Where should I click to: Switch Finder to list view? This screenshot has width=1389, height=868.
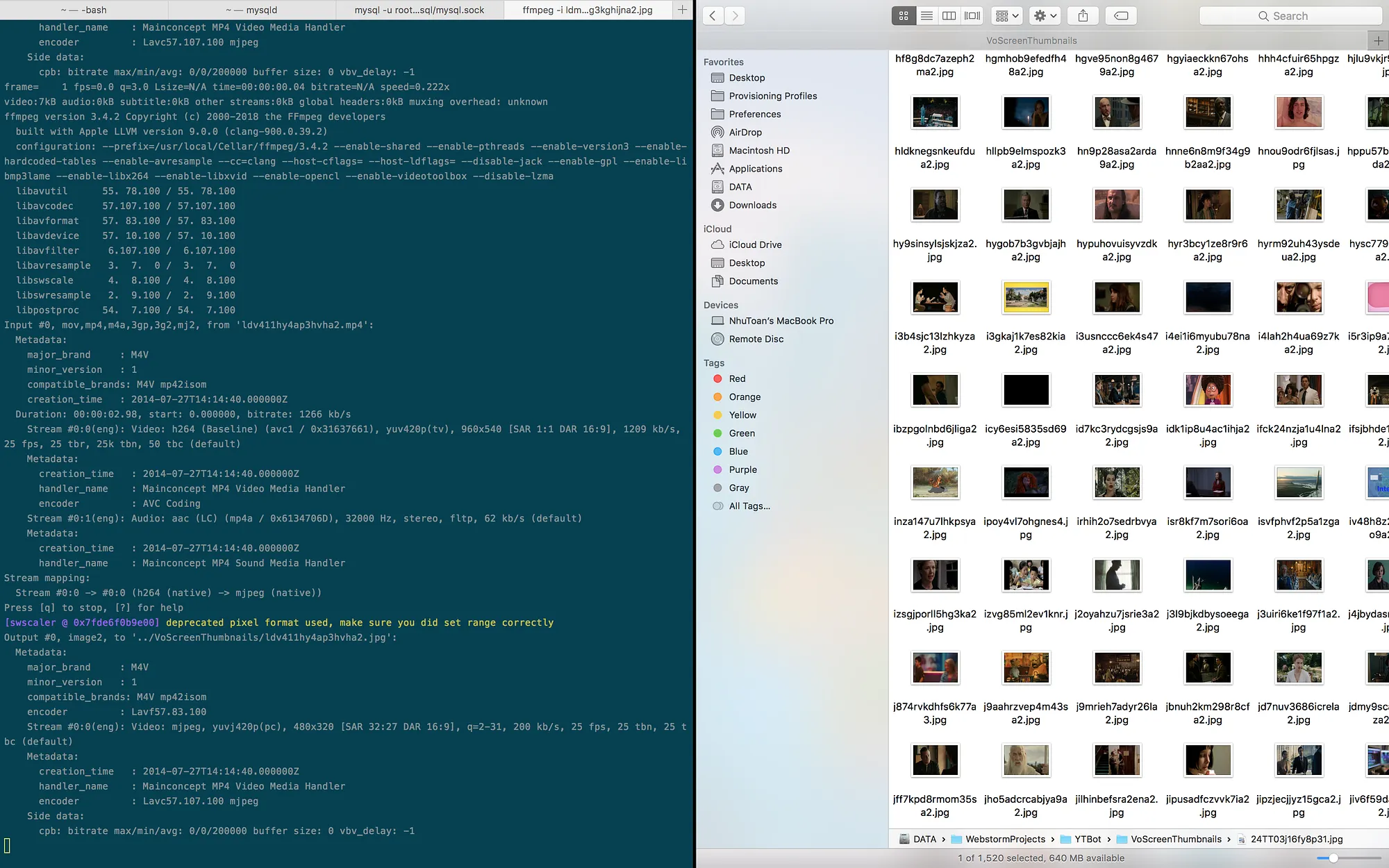[926, 15]
